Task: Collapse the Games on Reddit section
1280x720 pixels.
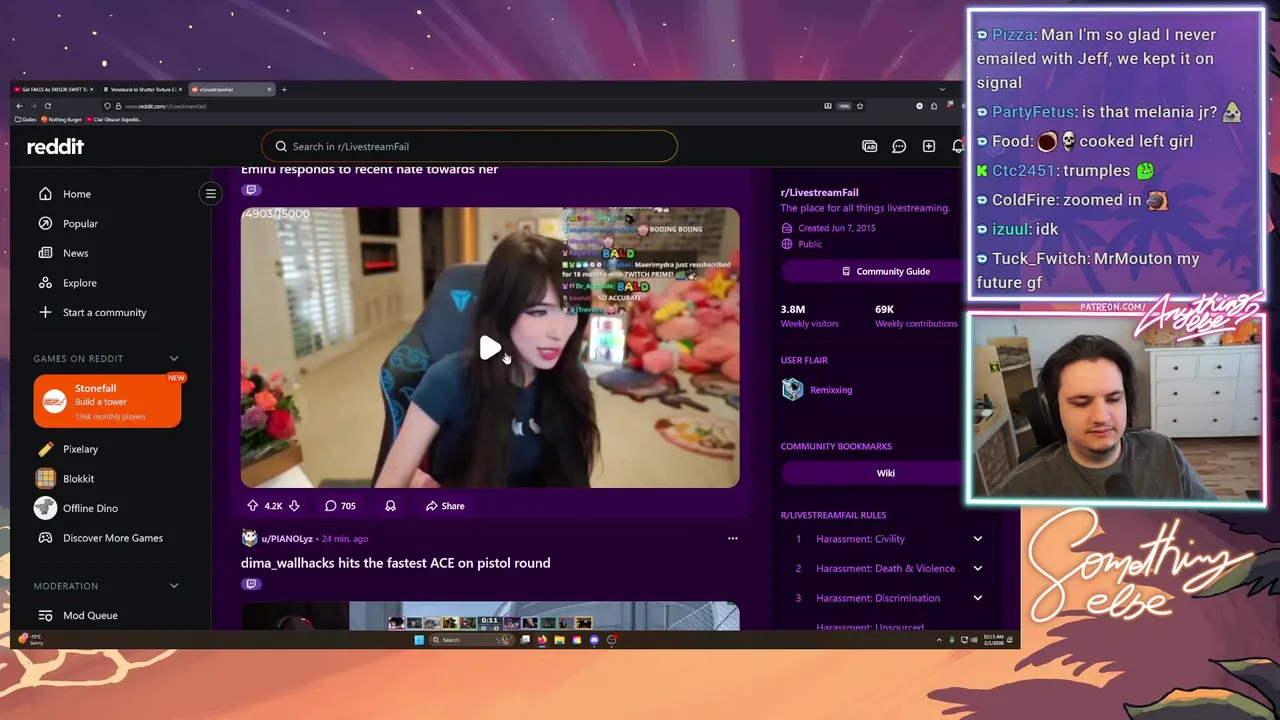Action: click(174, 358)
